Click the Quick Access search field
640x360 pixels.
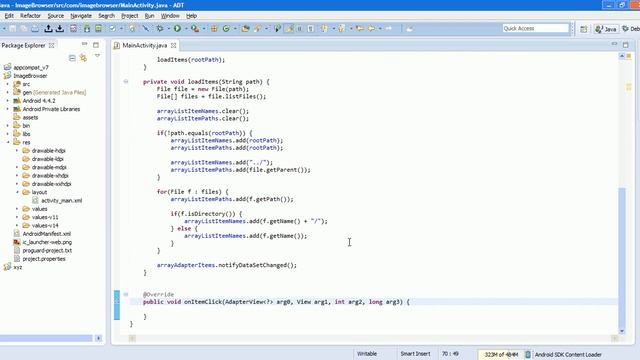click(536, 28)
